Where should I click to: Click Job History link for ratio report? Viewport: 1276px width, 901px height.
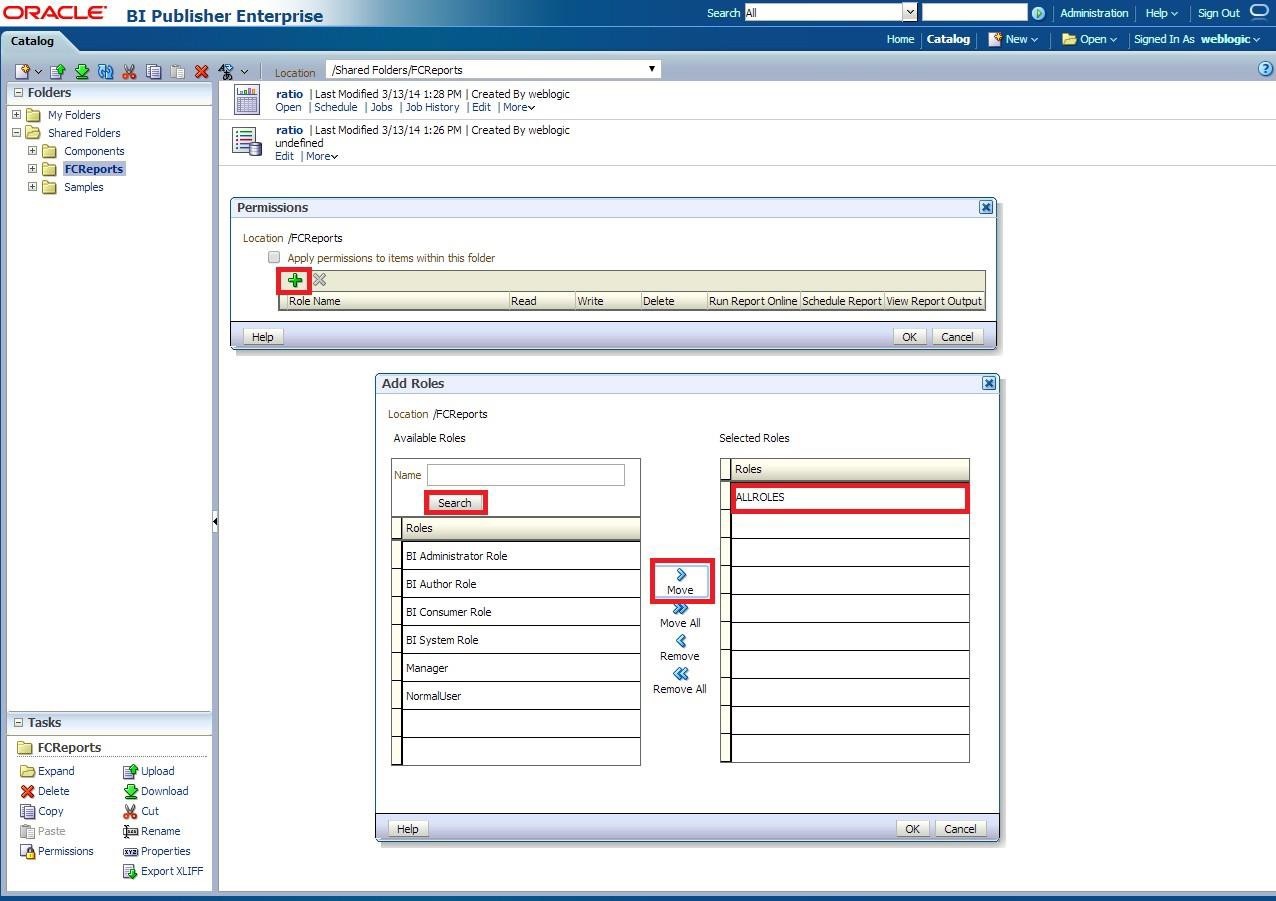pyautogui.click(x=432, y=107)
